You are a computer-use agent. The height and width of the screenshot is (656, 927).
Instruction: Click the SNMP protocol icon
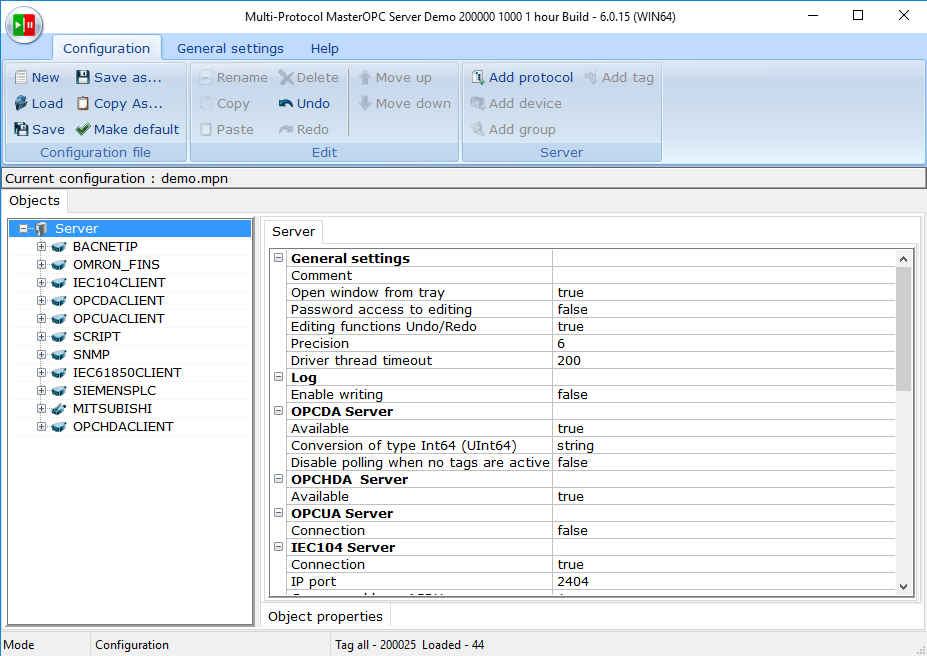pos(59,355)
